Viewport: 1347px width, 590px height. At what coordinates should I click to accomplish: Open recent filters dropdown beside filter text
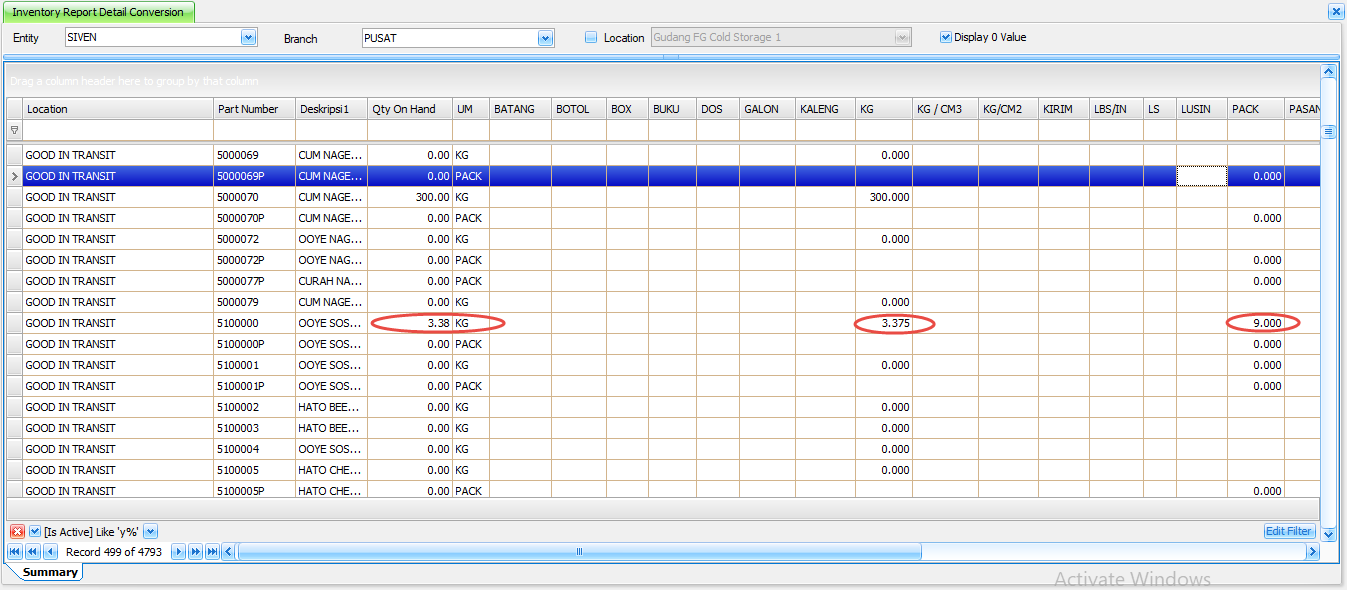click(150, 531)
